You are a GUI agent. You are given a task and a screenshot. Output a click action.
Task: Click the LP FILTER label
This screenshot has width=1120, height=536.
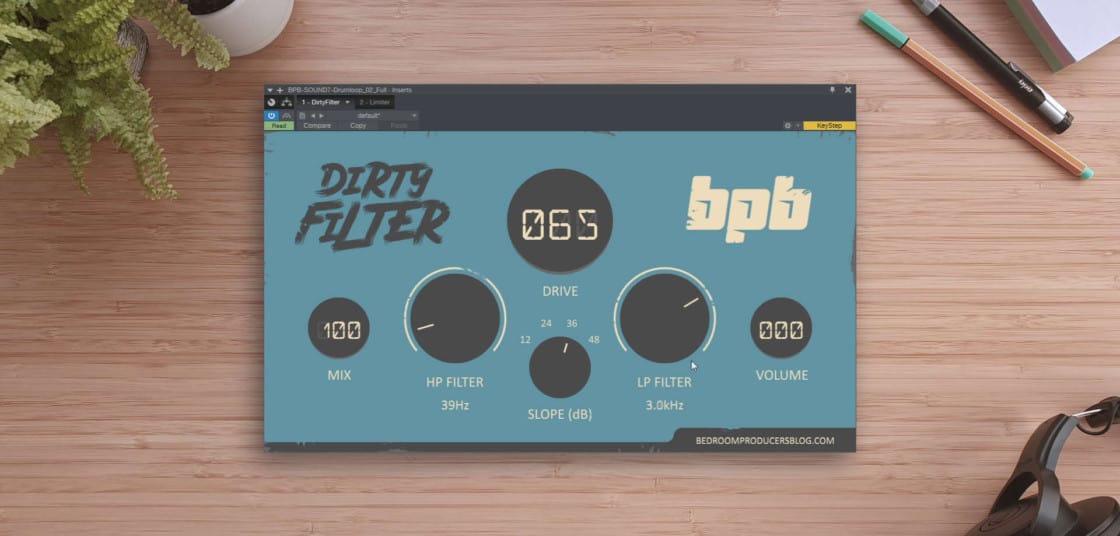[664, 382]
